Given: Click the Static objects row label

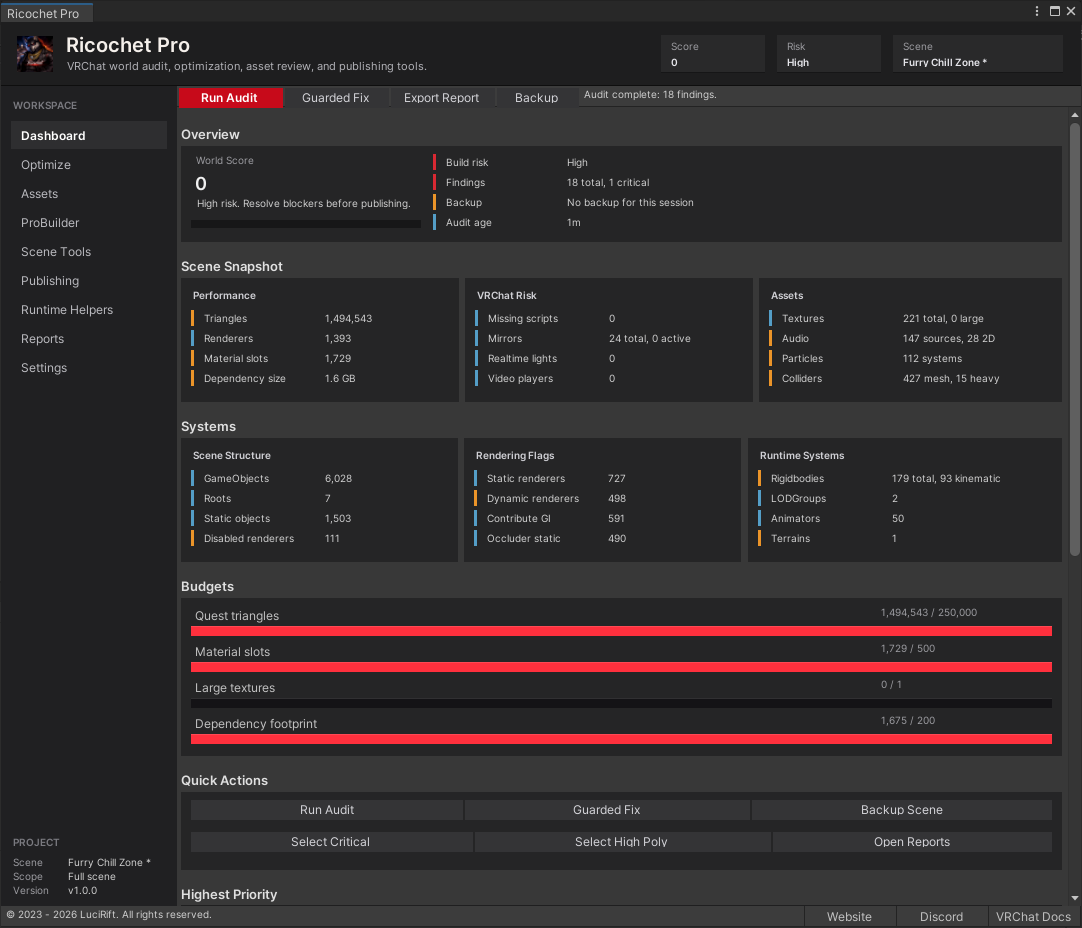Looking at the screenshot, I should click(x=237, y=518).
